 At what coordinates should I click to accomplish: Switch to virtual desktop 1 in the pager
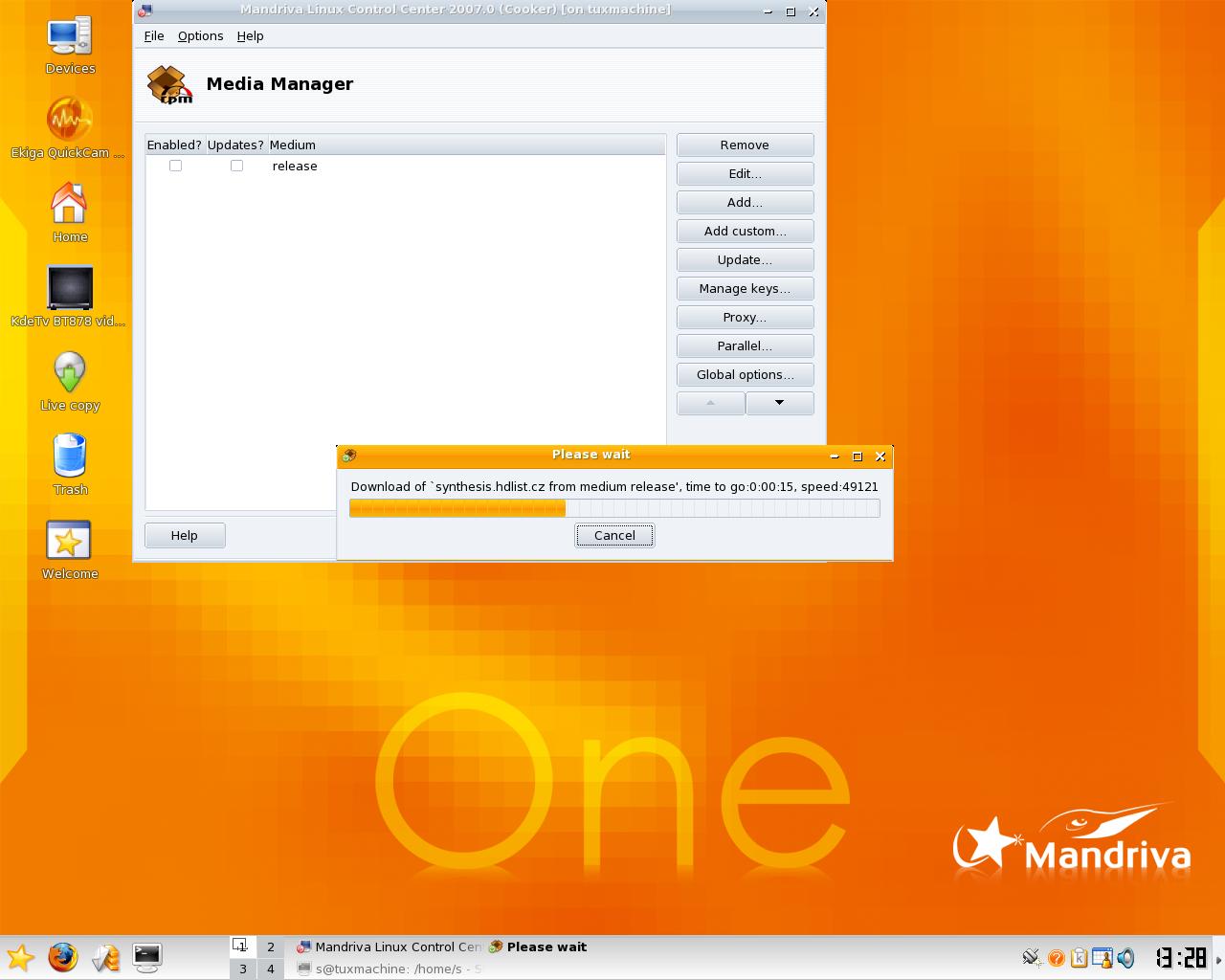(243, 947)
